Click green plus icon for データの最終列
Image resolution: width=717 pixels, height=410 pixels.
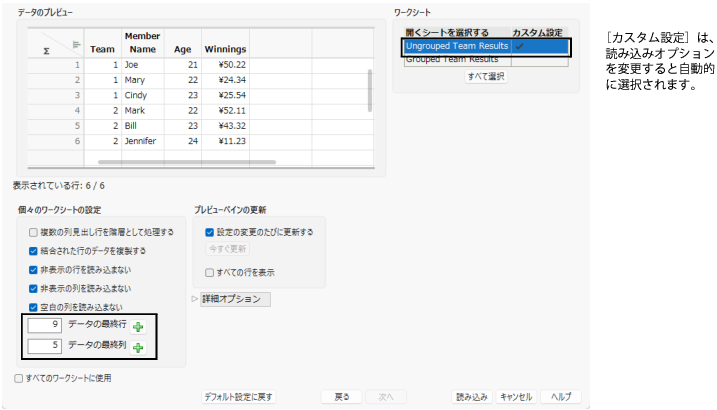click(138, 348)
